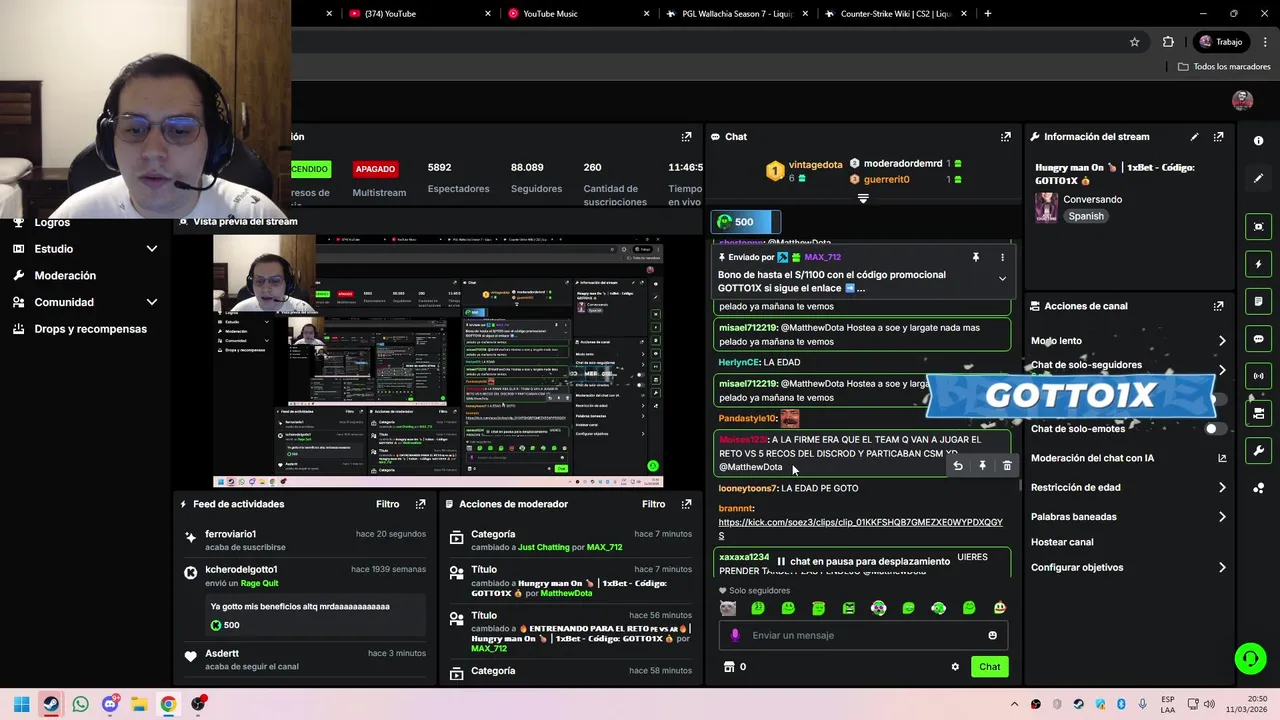1280x720 pixels.
Task: Delete Moises123's chat message with trash icon
Action: click(1007, 466)
